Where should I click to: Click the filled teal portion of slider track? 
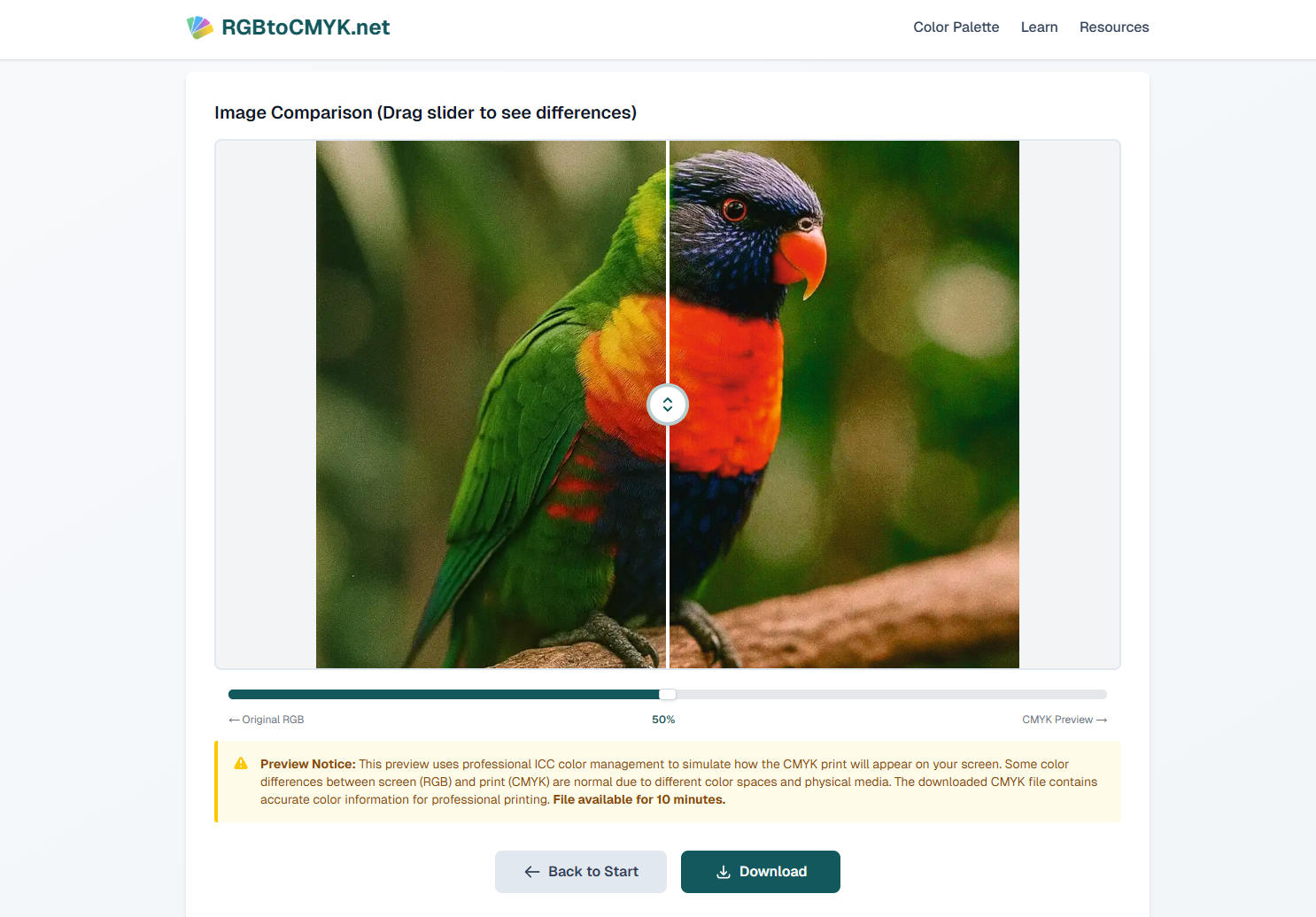point(444,695)
